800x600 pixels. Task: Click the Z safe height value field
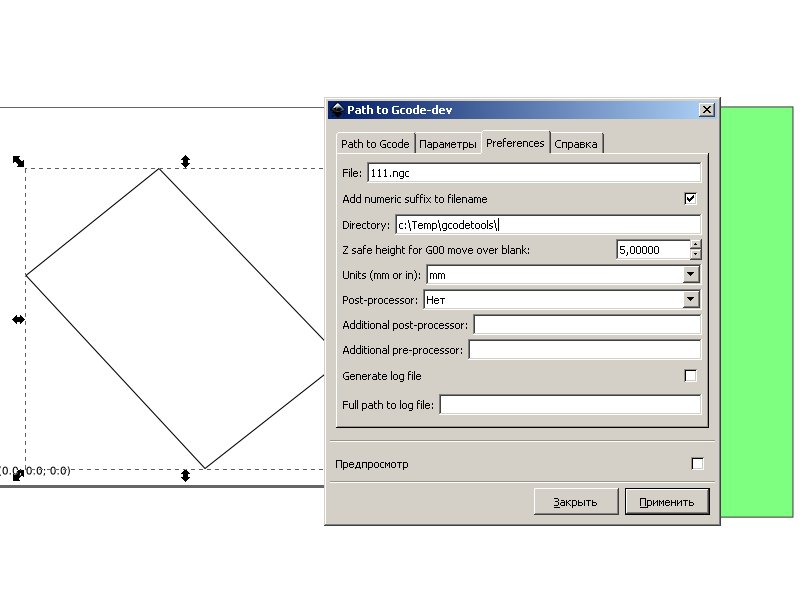coord(654,250)
